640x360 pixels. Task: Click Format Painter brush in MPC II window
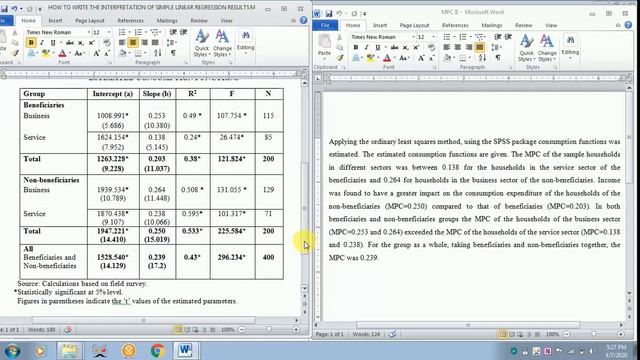(x=340, y=58)
